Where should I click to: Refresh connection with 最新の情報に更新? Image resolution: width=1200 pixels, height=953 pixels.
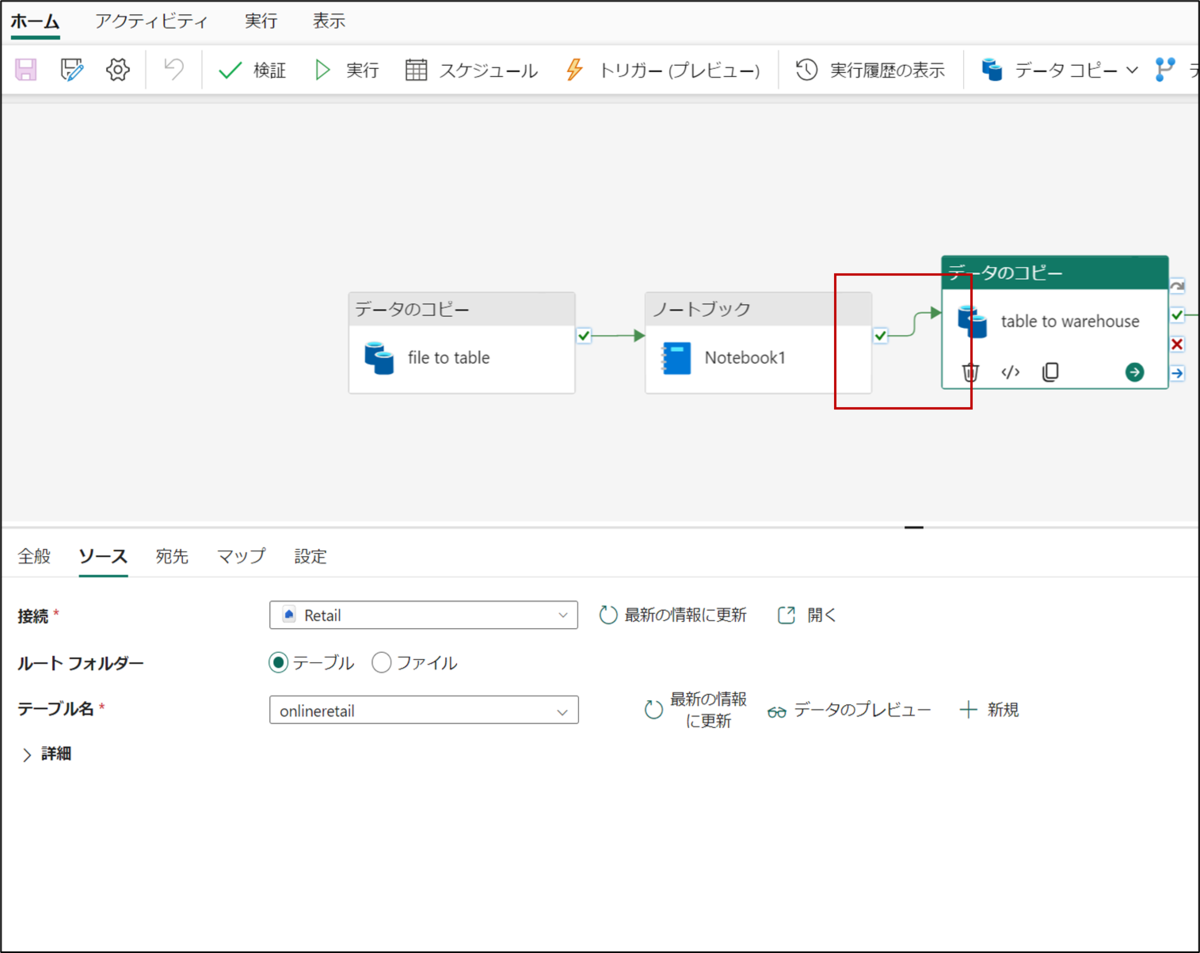coord(673,615)
